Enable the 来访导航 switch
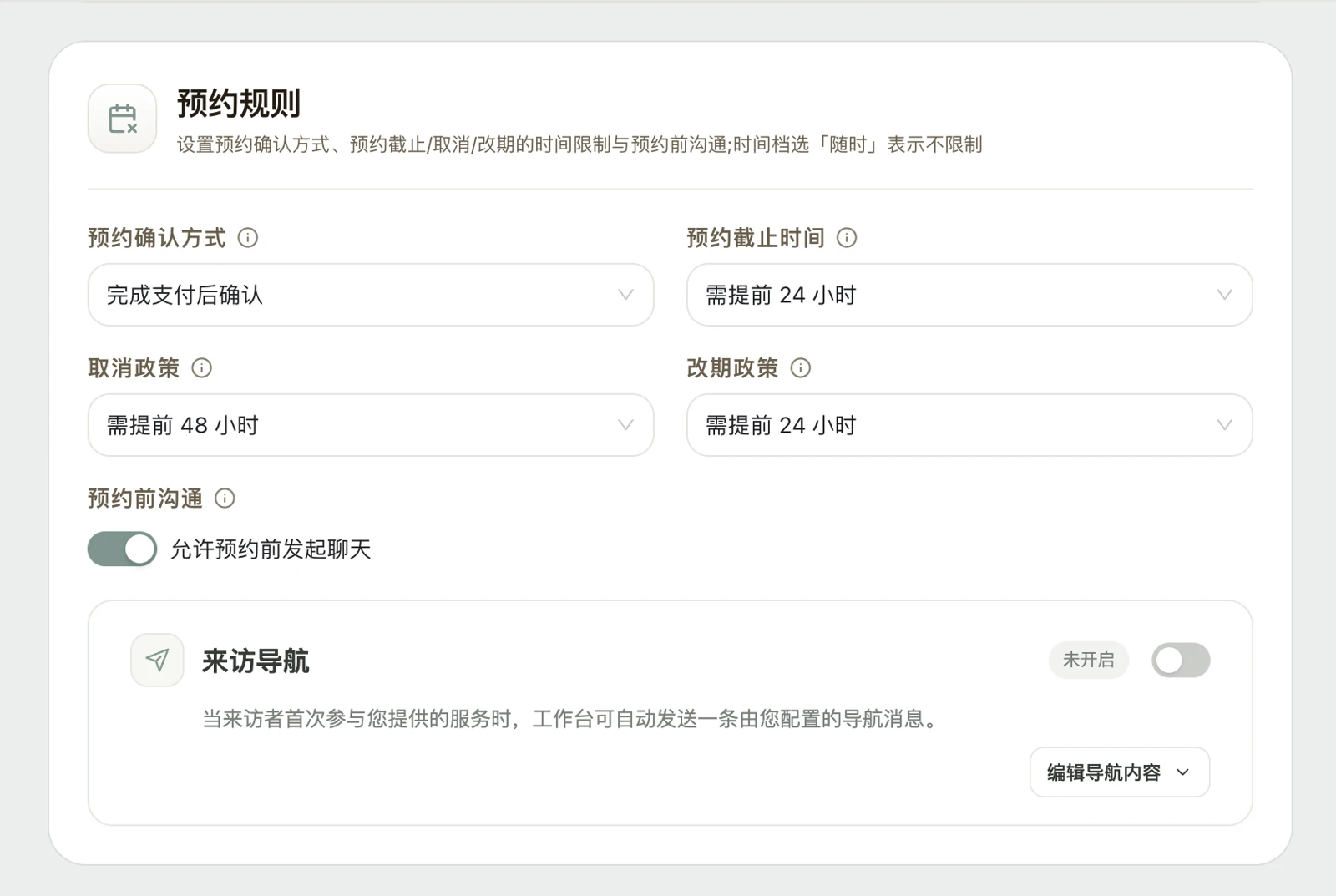 coord(1181,661)
